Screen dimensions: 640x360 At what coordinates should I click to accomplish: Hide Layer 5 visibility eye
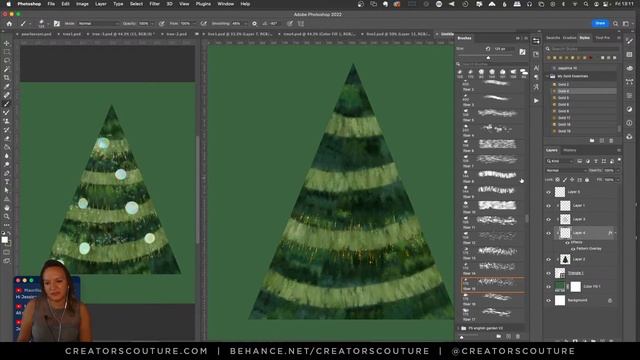pos(549,192)
